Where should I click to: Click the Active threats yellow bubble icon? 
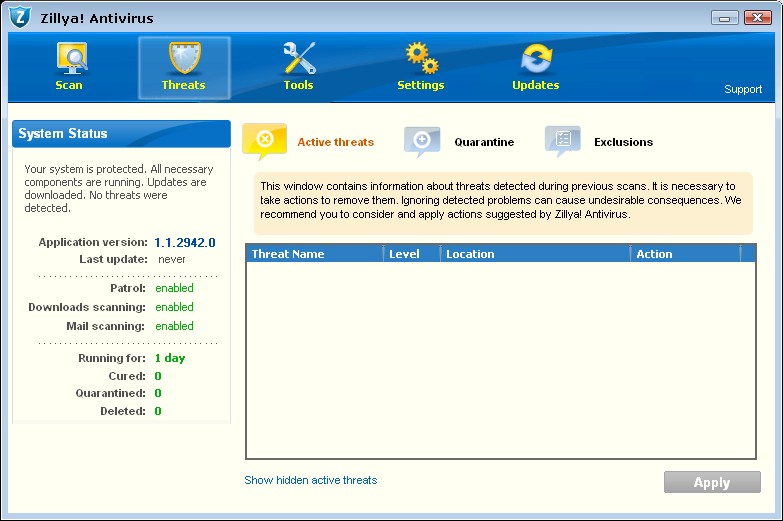tap(265, 141)
